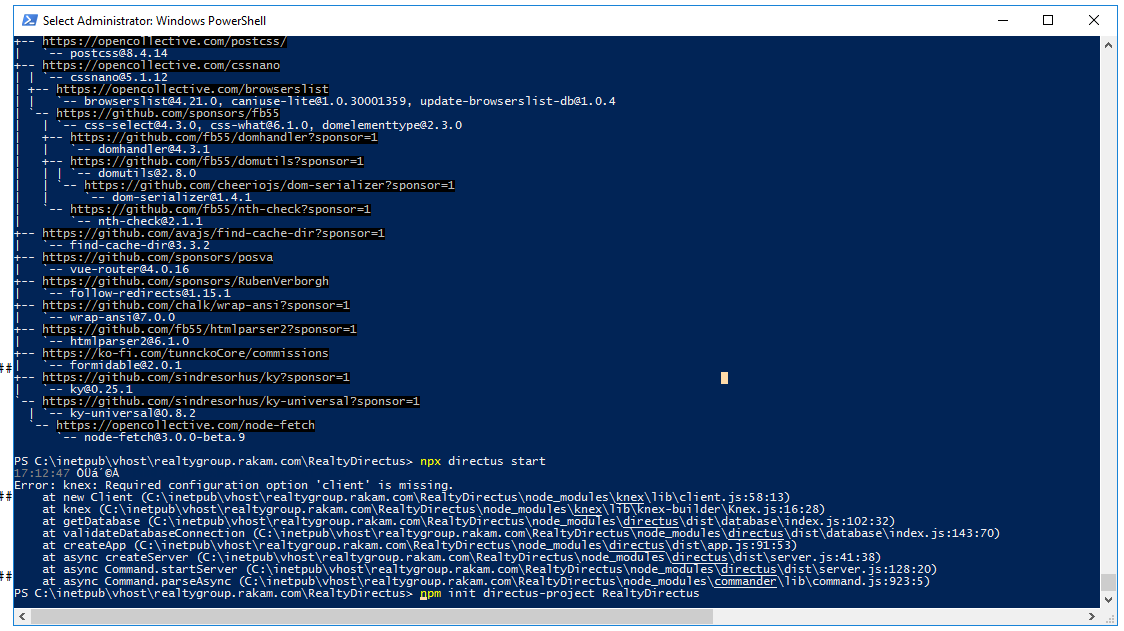Click the htmlparser2@6.1.0 package line
The width and height of the screenshot is (1124, 631).
pyautogui.click(x=129, y=341)
